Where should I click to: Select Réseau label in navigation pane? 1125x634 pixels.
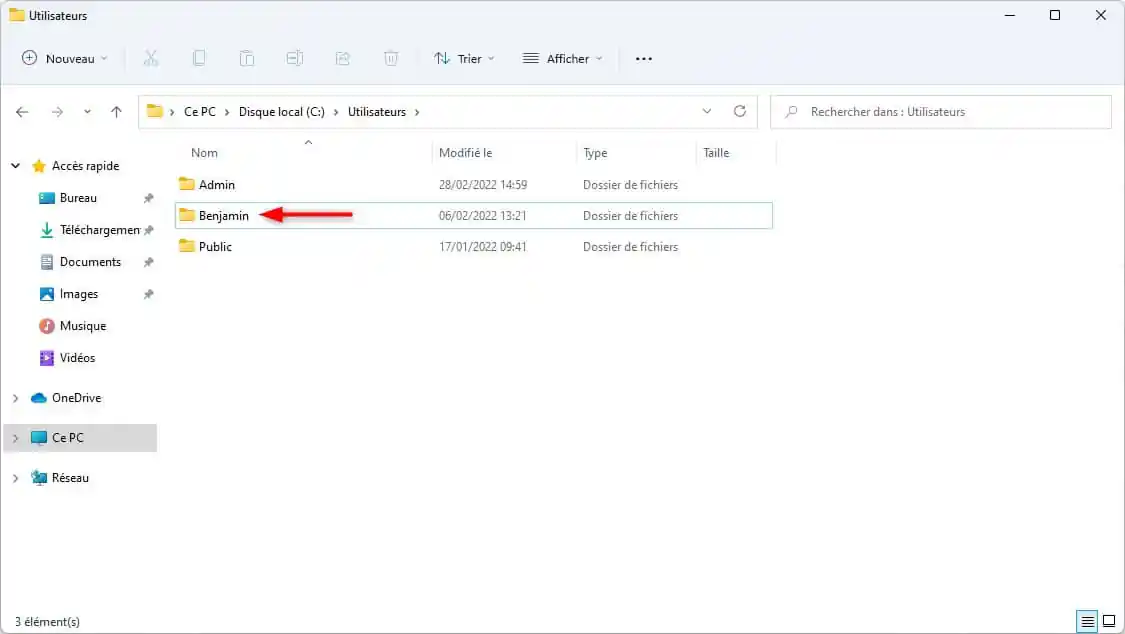point(70,478)
